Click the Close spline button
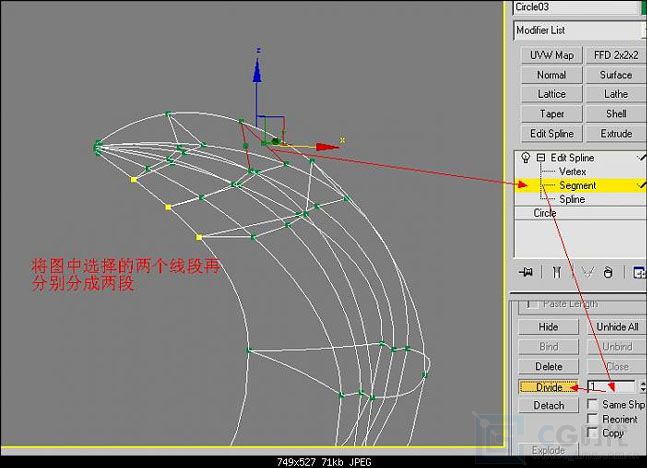 [617, 366]
